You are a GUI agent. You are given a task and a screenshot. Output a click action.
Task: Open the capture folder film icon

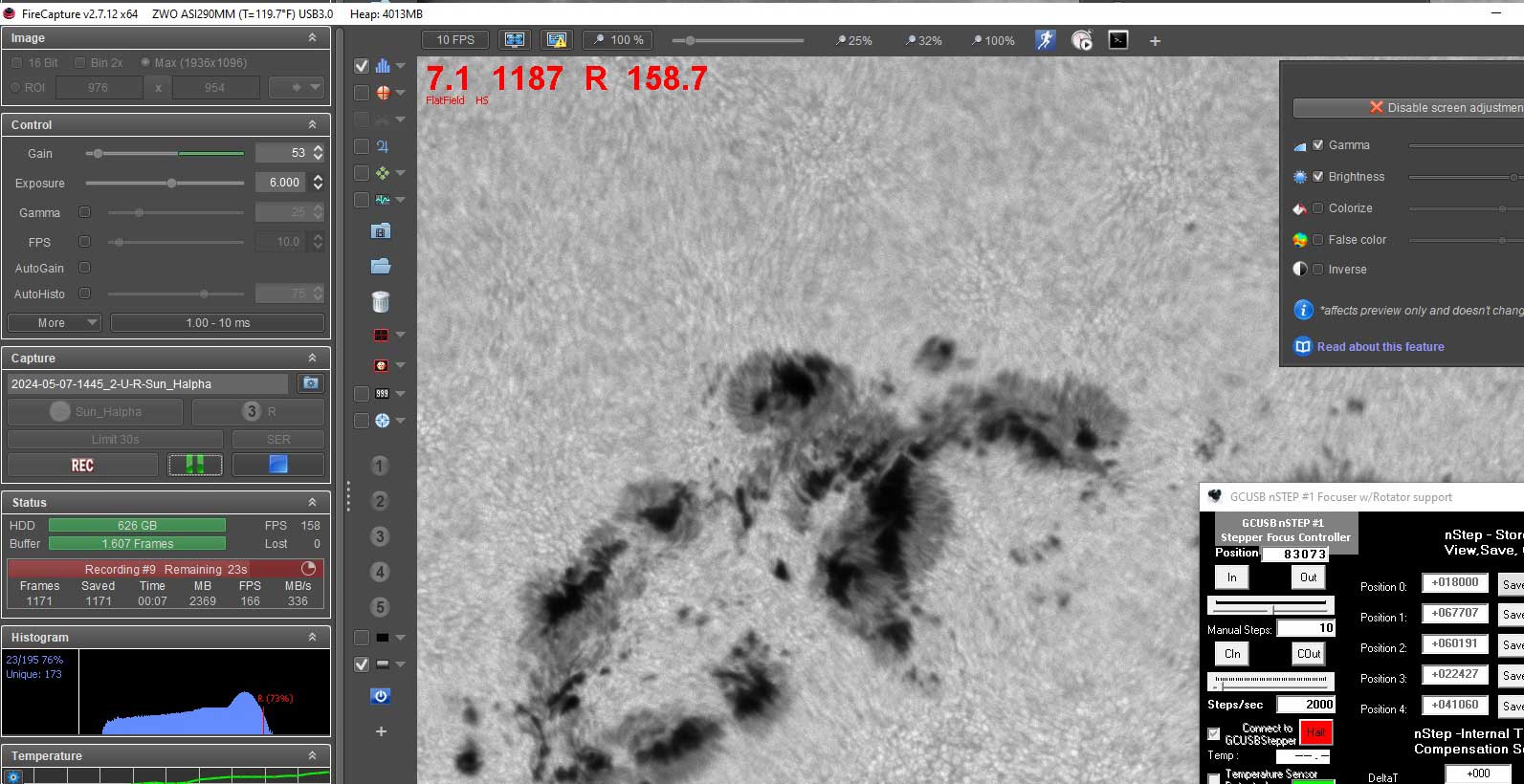click(x=380, y=231)
